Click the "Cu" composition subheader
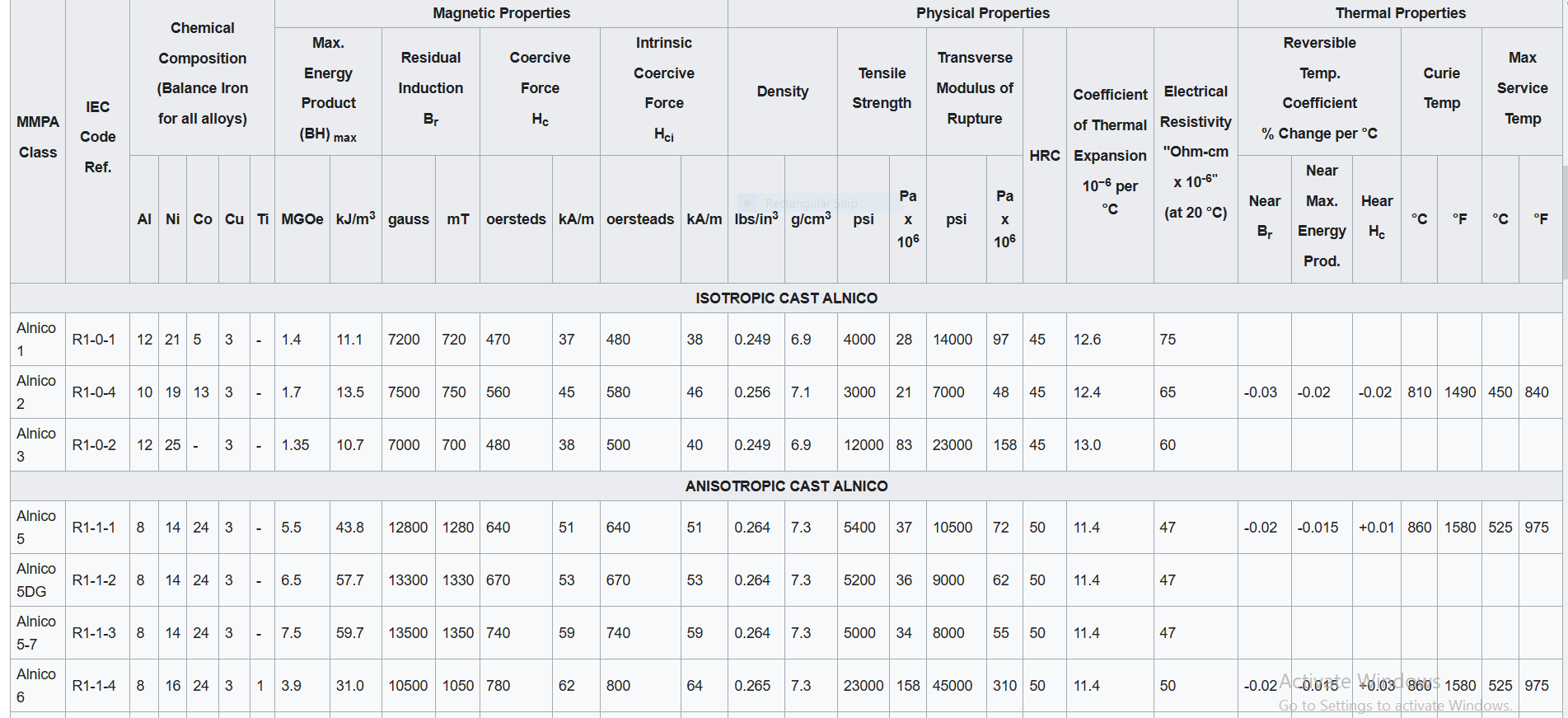The height and width of the screenshot is (718, 1568). click(234, 219)
